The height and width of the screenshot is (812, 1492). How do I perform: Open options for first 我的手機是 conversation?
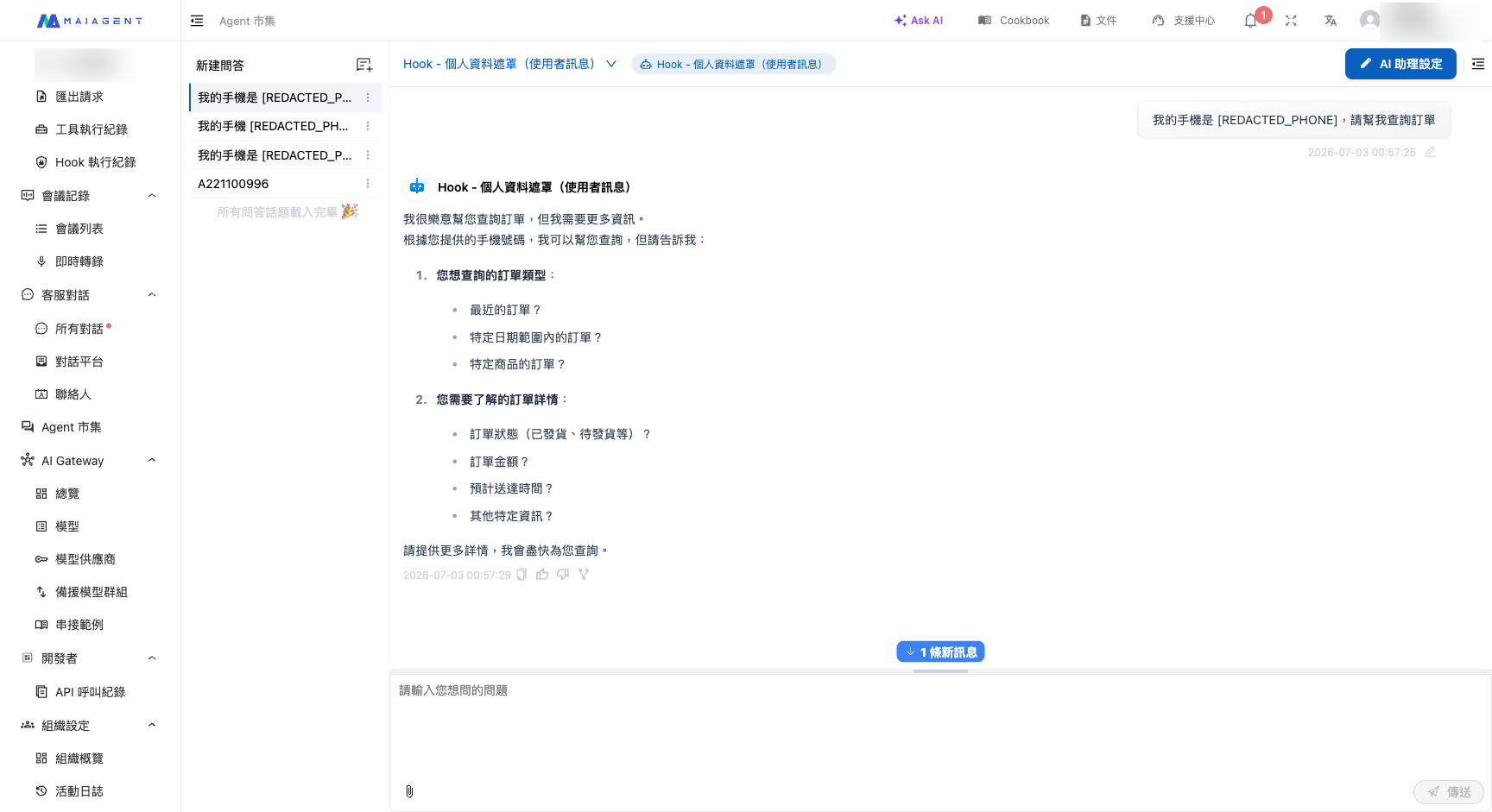[368, 98]
